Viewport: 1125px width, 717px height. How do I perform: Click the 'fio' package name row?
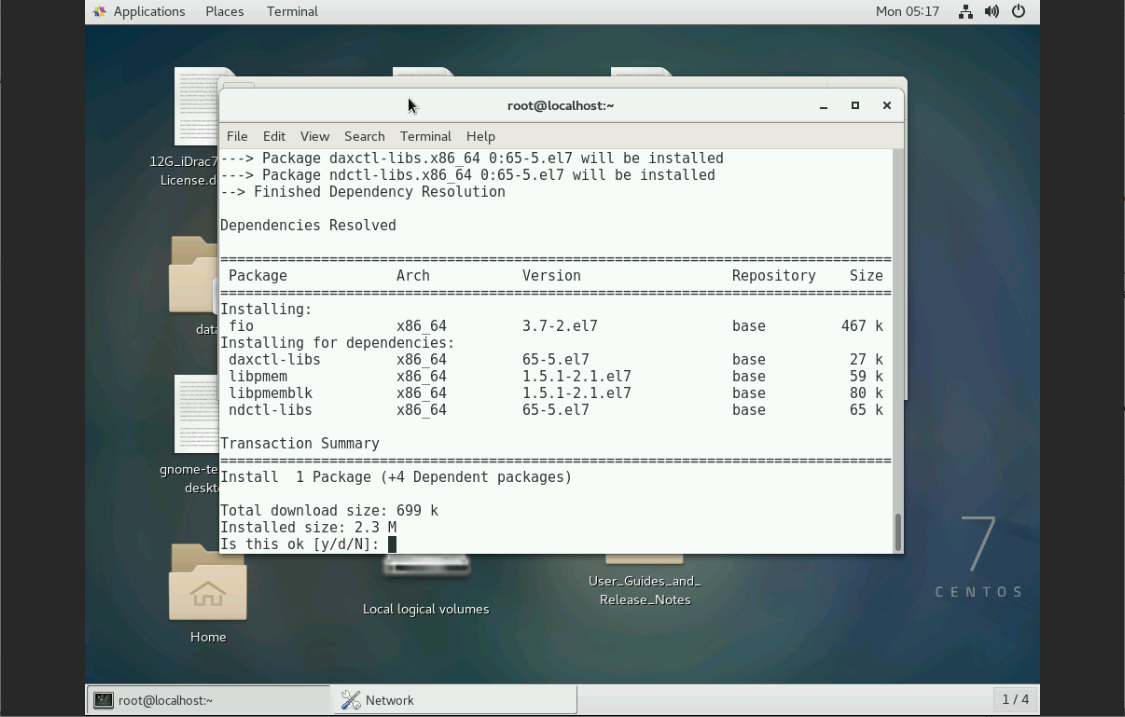[x=241, y=326]
